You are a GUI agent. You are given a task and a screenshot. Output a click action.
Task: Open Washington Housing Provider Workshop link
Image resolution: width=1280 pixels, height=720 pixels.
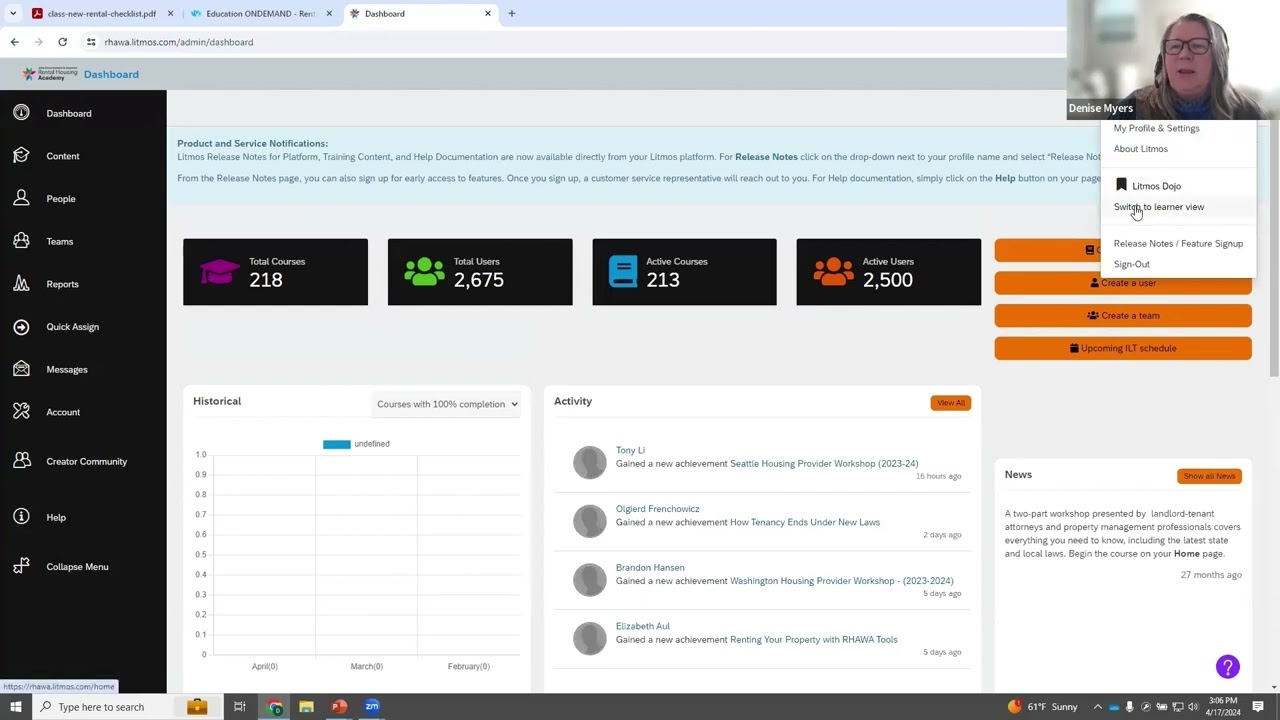coord(842,581)
